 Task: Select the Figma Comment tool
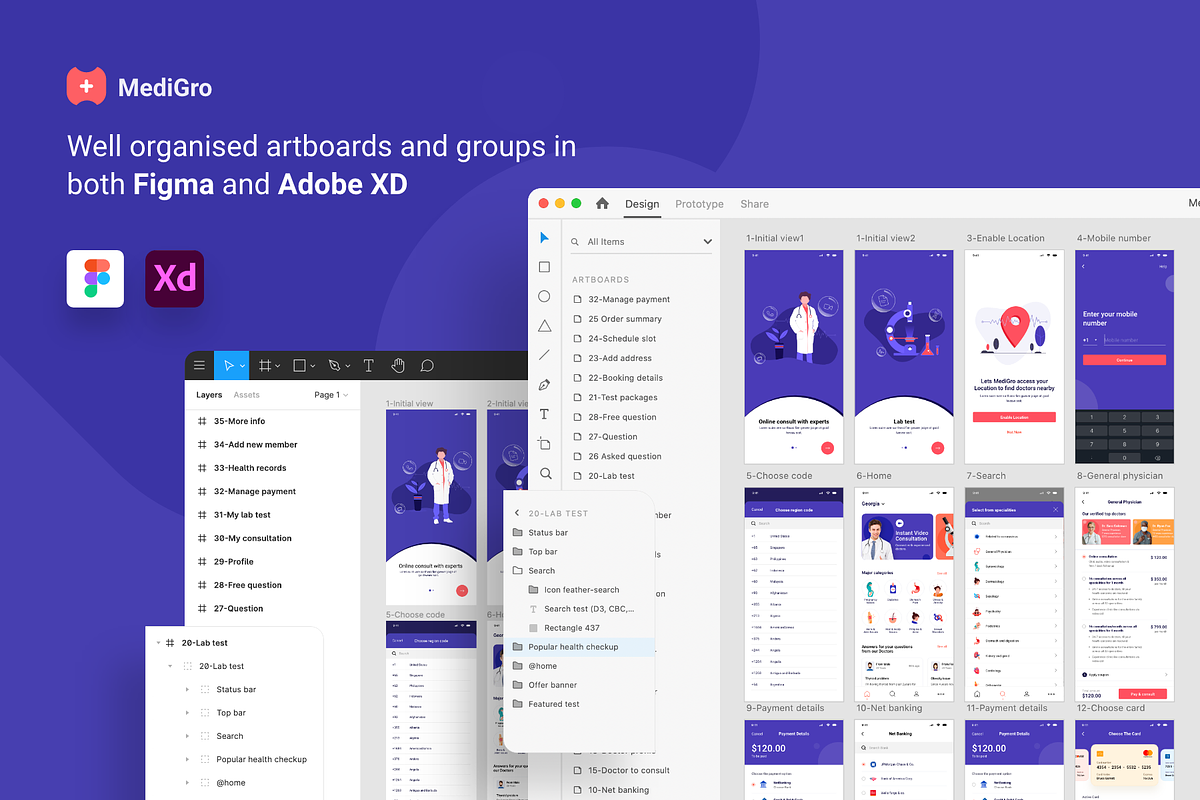pos(427,366)
